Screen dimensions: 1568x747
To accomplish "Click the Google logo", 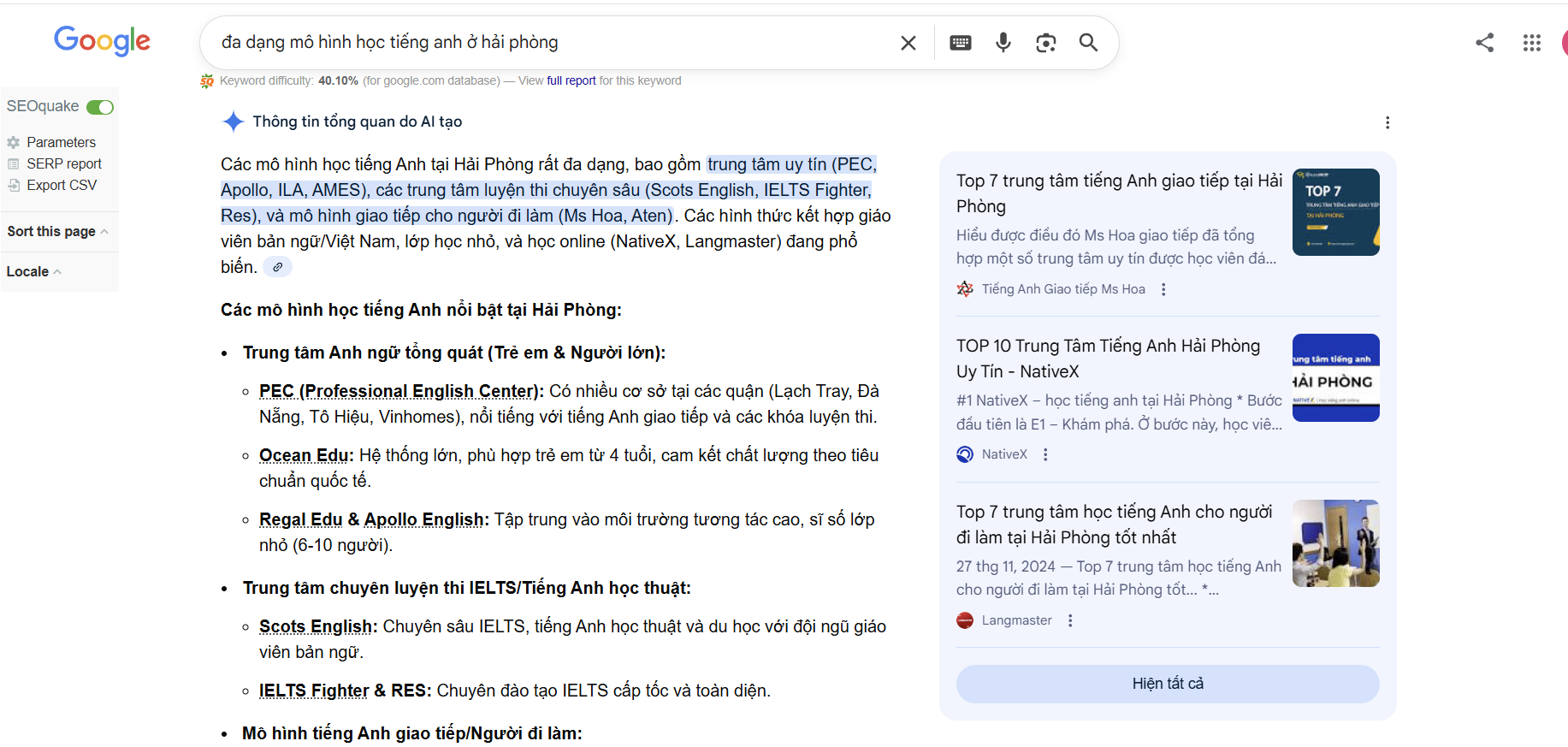I will click(102, 40).
